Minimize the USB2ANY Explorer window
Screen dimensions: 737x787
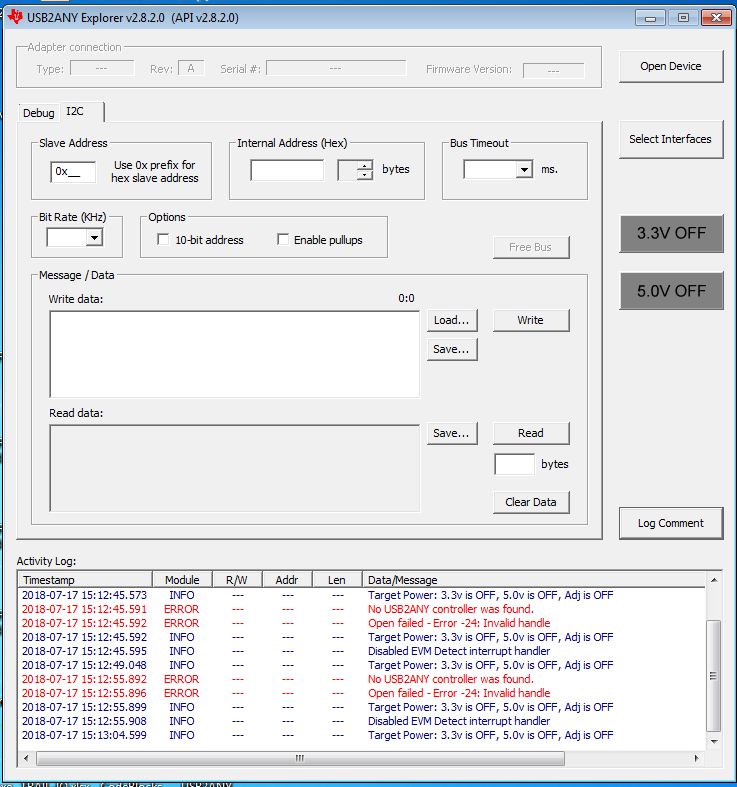pyautogui.click(x=651, y=18)
